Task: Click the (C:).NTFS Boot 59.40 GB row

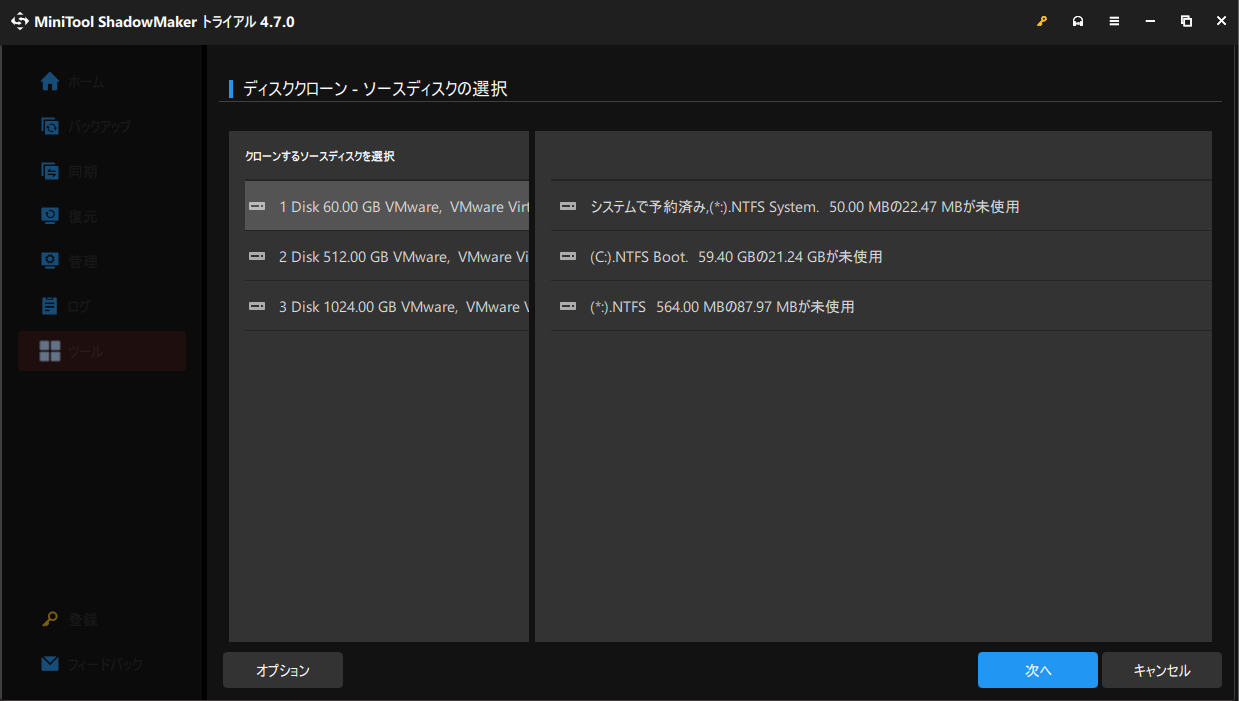Action: click(881, 256)
